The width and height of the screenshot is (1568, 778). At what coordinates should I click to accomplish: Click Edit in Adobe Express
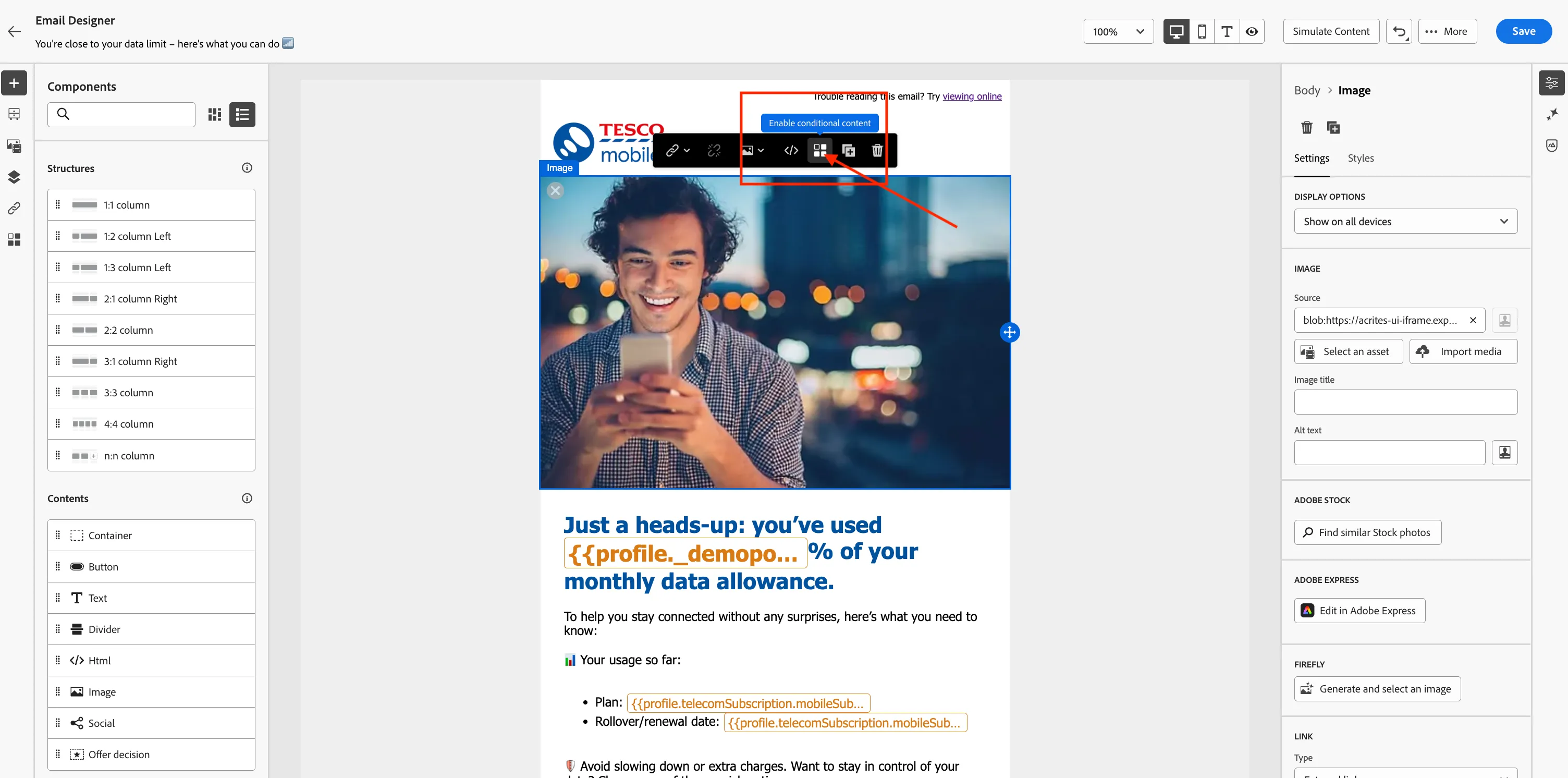pos(1359,611)
